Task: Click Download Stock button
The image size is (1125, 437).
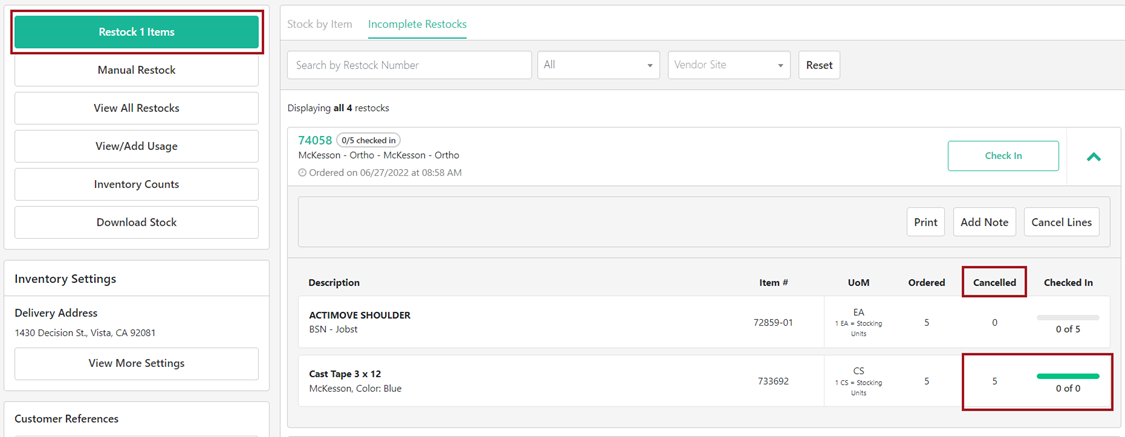Action: point(136,222)
